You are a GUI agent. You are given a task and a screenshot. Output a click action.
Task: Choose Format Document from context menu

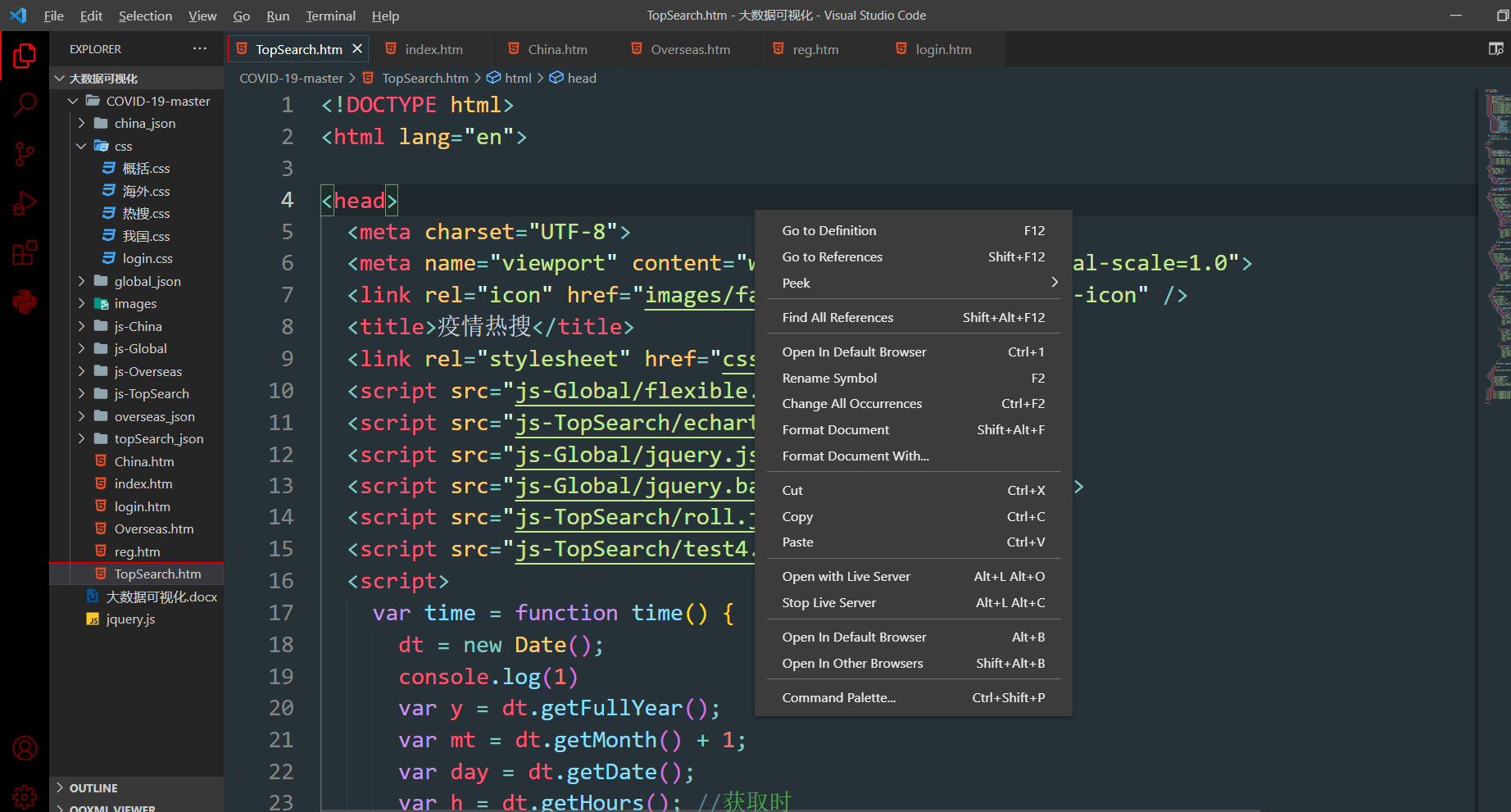tap(914, 430)
